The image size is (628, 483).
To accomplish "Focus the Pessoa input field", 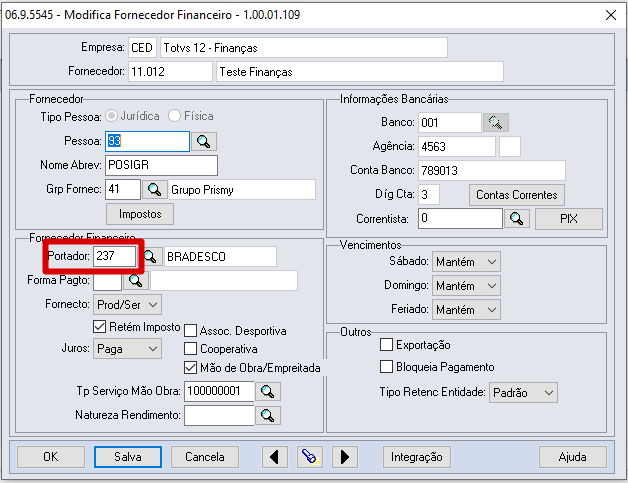I will tap(147, 141).
